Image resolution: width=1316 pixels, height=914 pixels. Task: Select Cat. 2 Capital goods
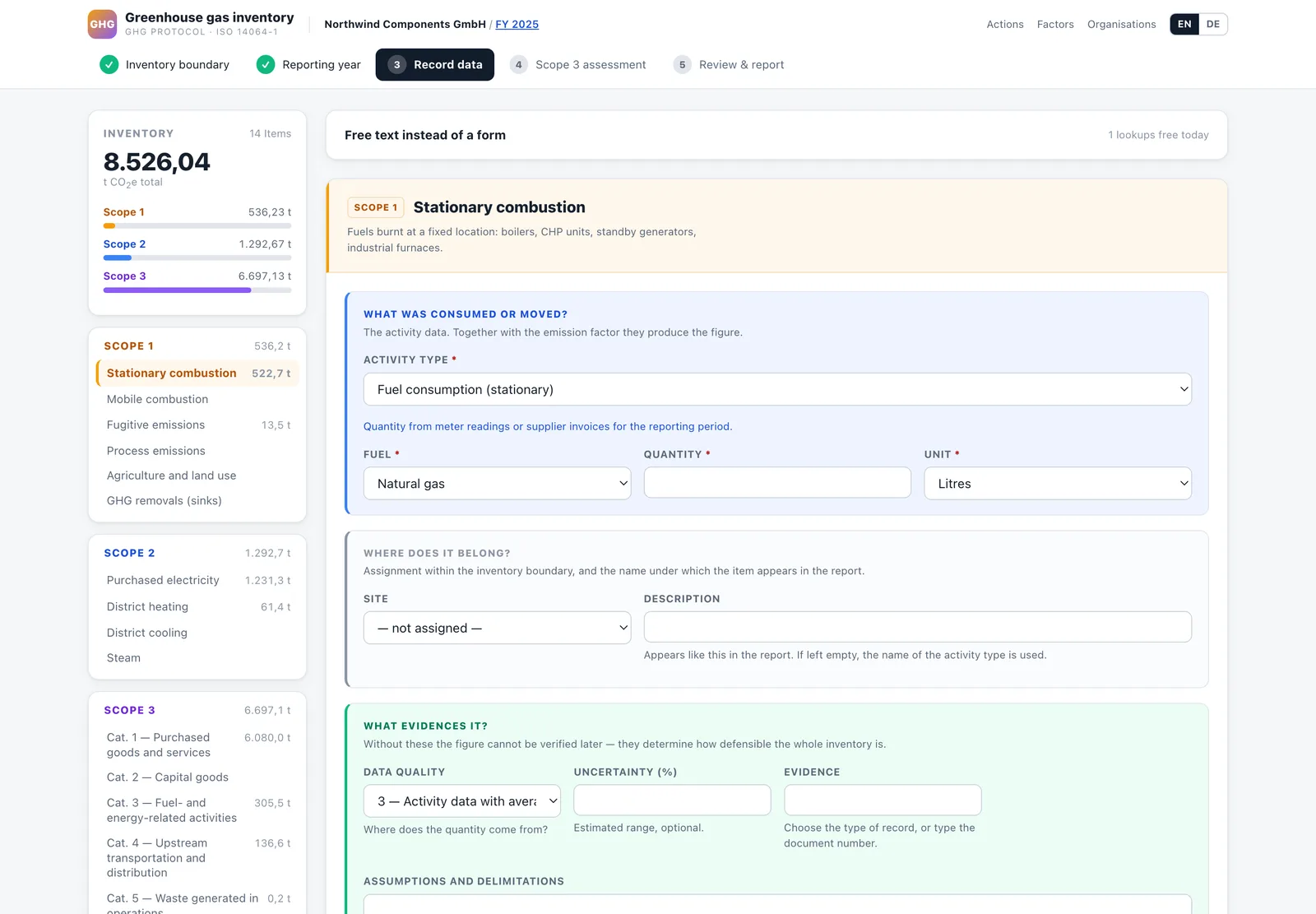[197, 777]
